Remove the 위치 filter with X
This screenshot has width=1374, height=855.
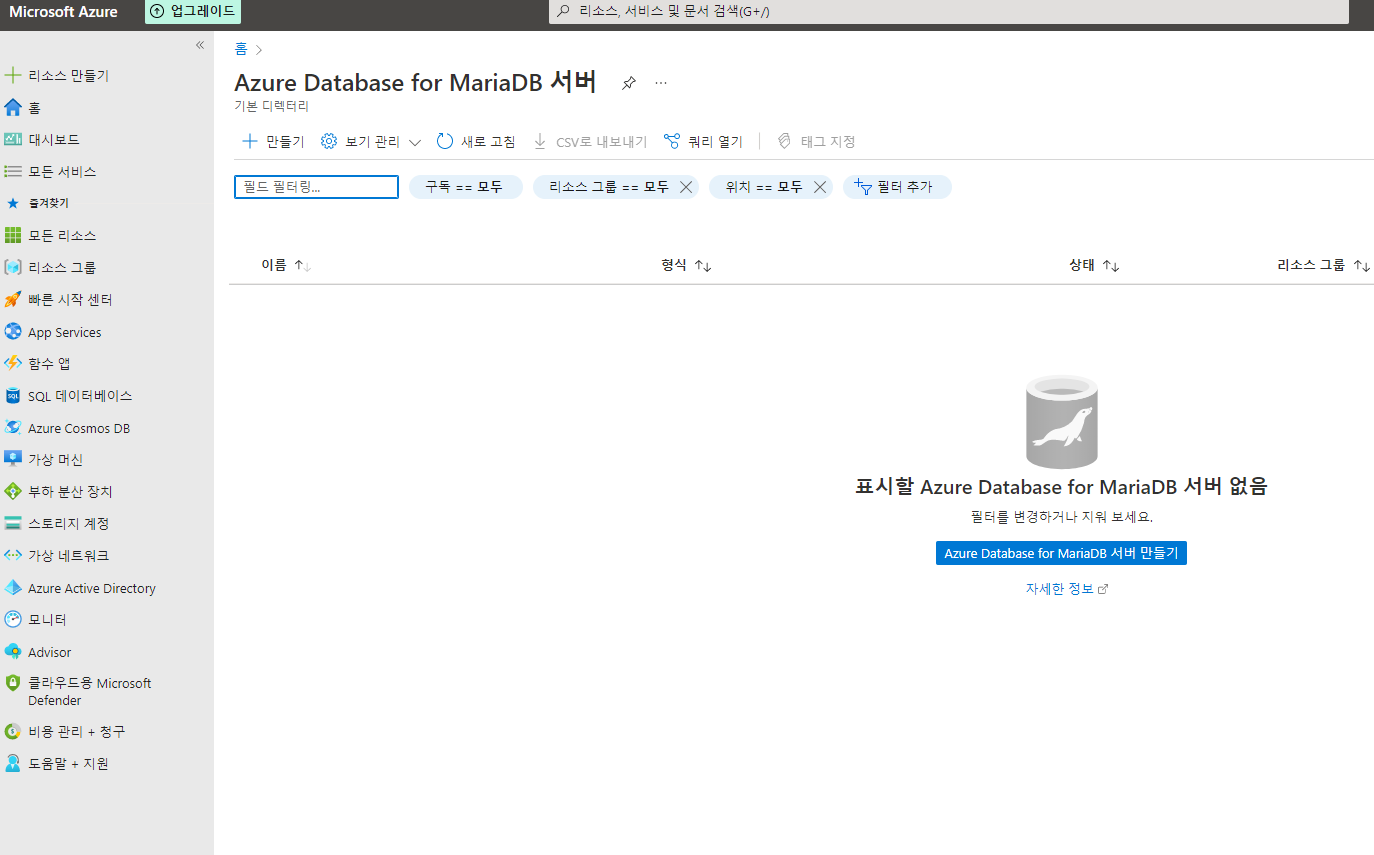pos(820,187)
